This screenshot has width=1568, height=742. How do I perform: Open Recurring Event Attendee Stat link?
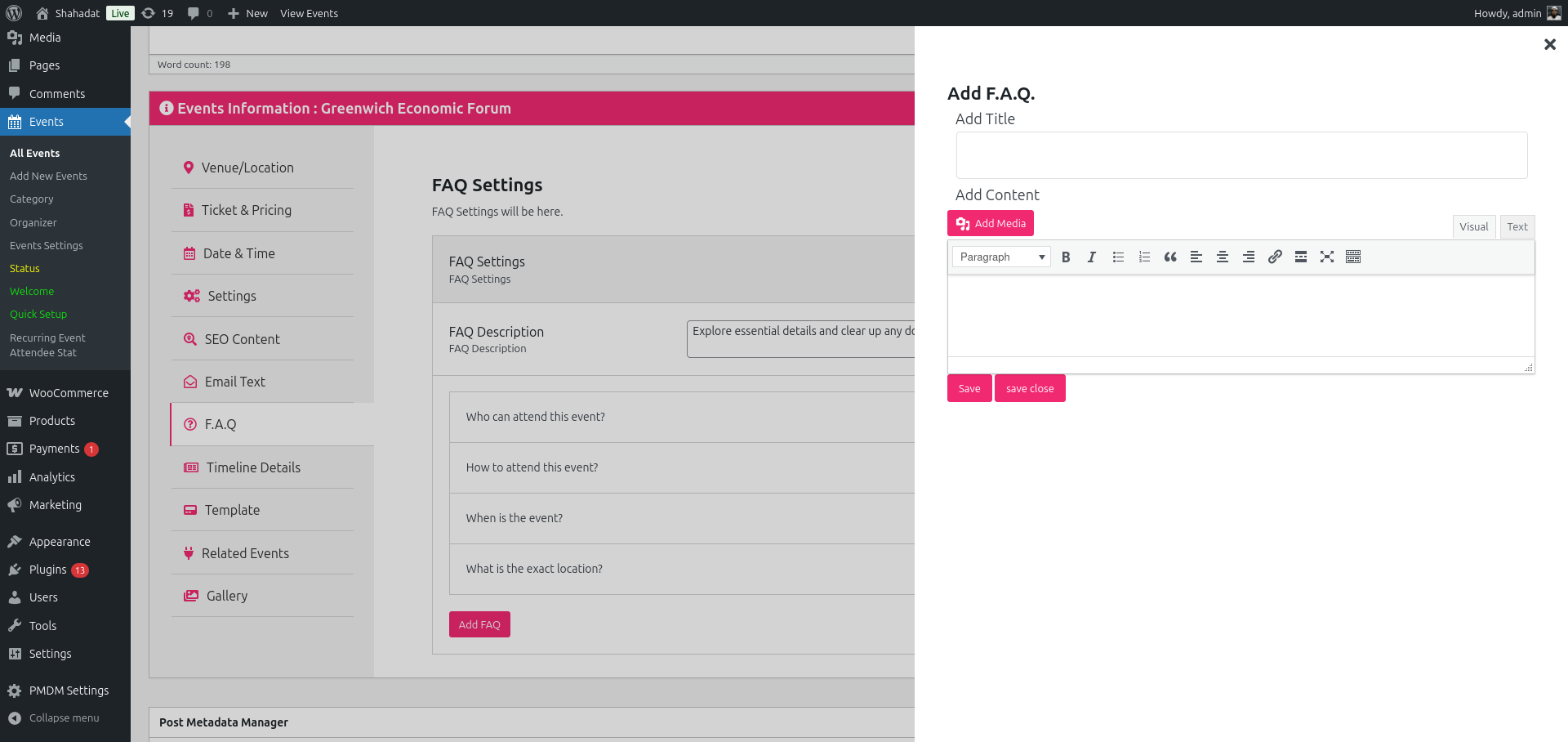coord(47,345)
